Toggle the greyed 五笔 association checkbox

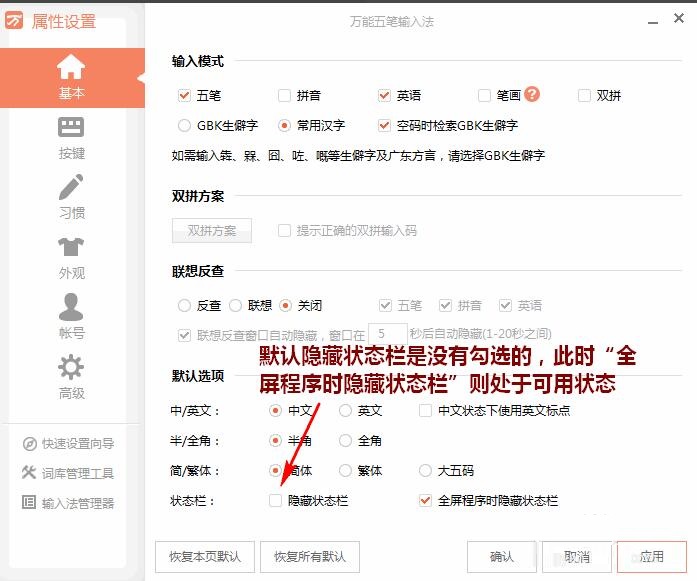coord(385,305)
